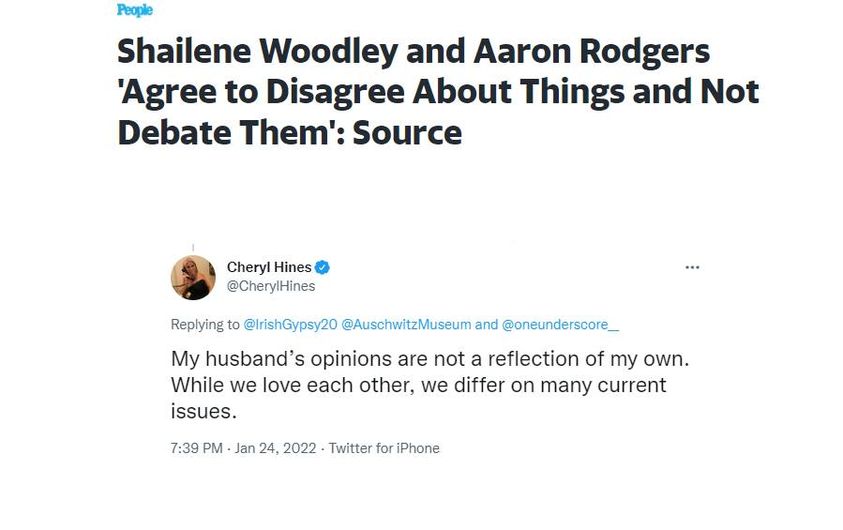
Task: Open Cheryl Hines profile avatar
Action: click(193, 277)
